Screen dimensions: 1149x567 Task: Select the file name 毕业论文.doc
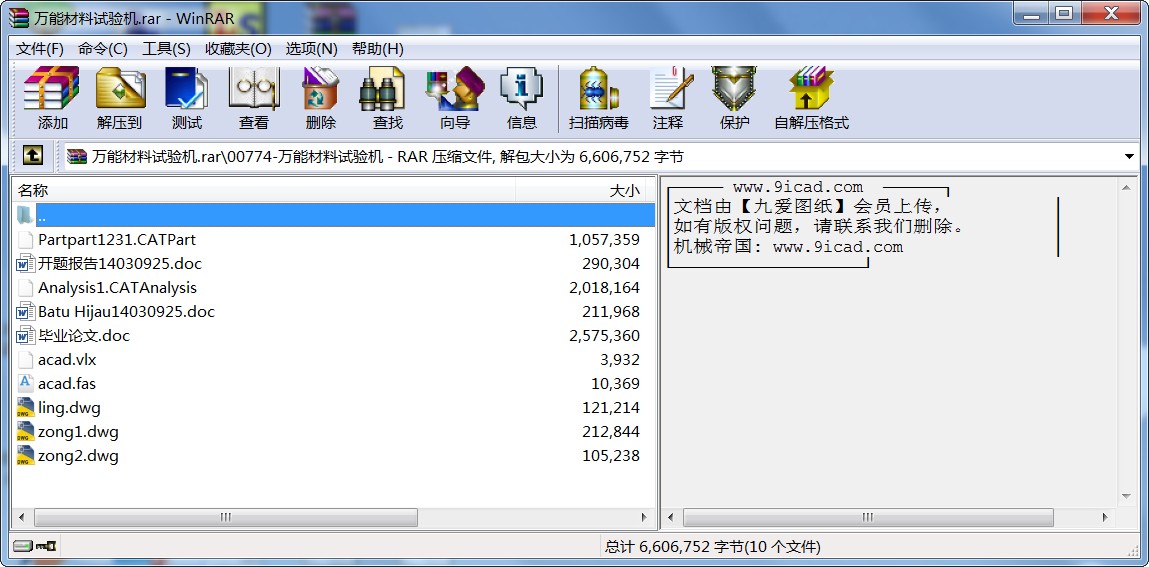coord(84,336)
